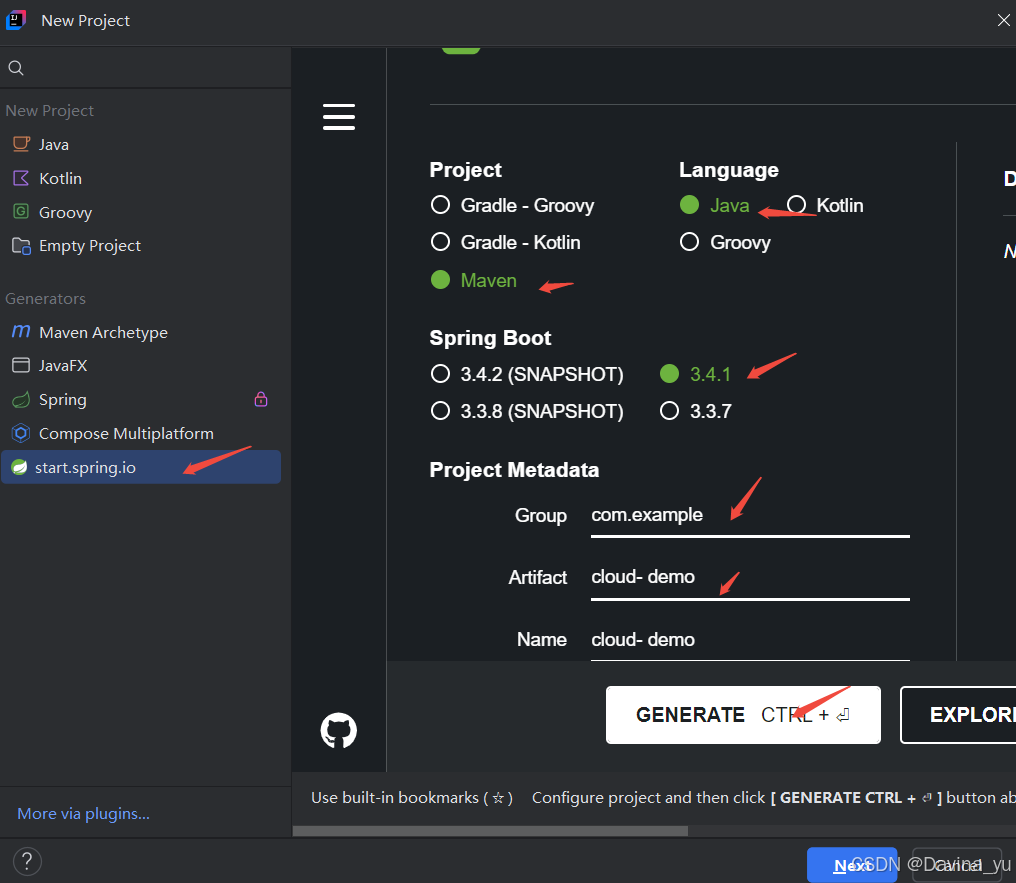
Task: Select Spring Boot 3.4.1
Action: pos(669,374)
